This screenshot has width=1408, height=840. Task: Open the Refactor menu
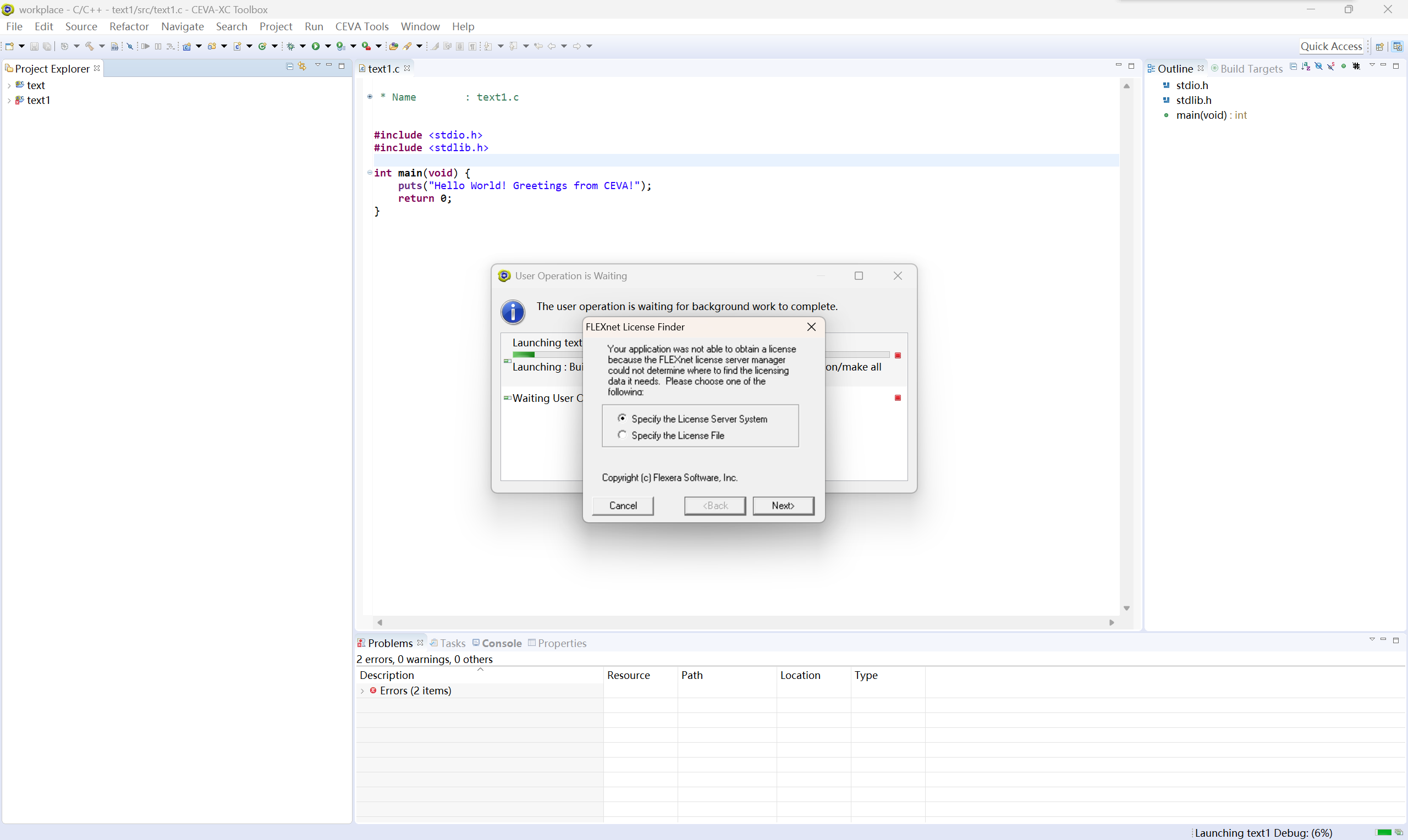129,26
